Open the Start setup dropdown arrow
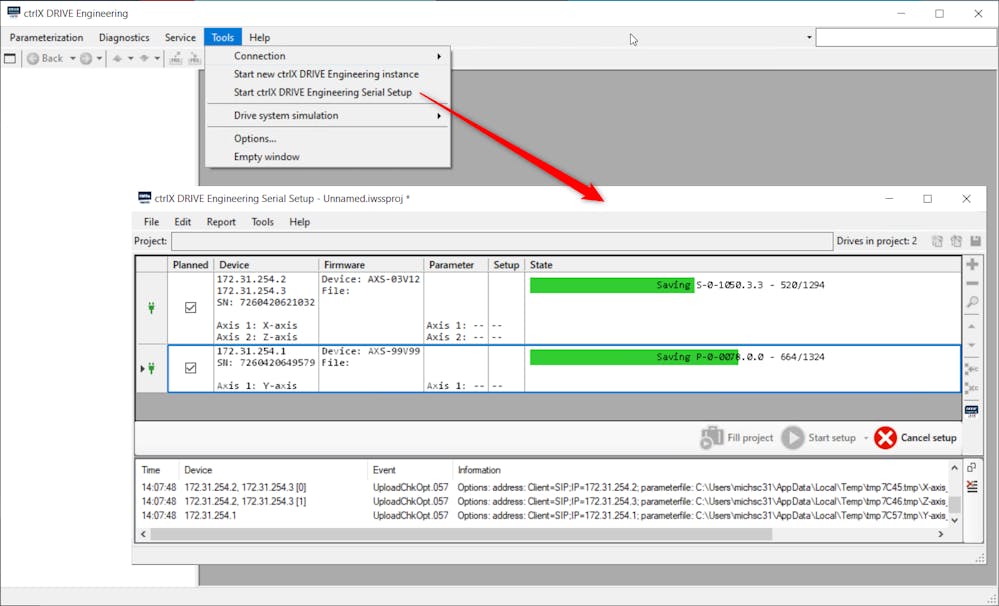The height and width of the screenshot is (606, 999). tap(866, 438)
